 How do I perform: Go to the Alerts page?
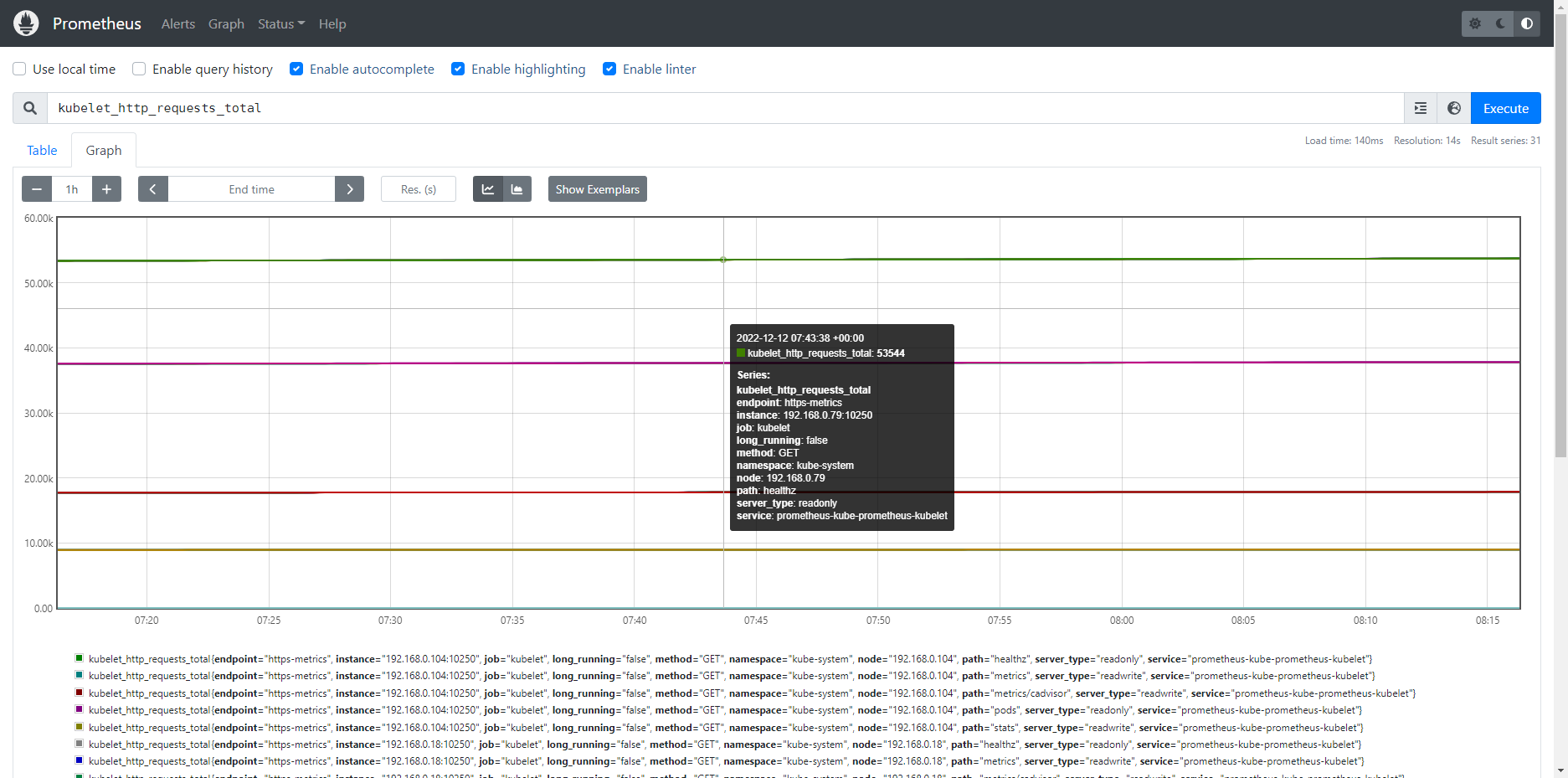point(178,23)
